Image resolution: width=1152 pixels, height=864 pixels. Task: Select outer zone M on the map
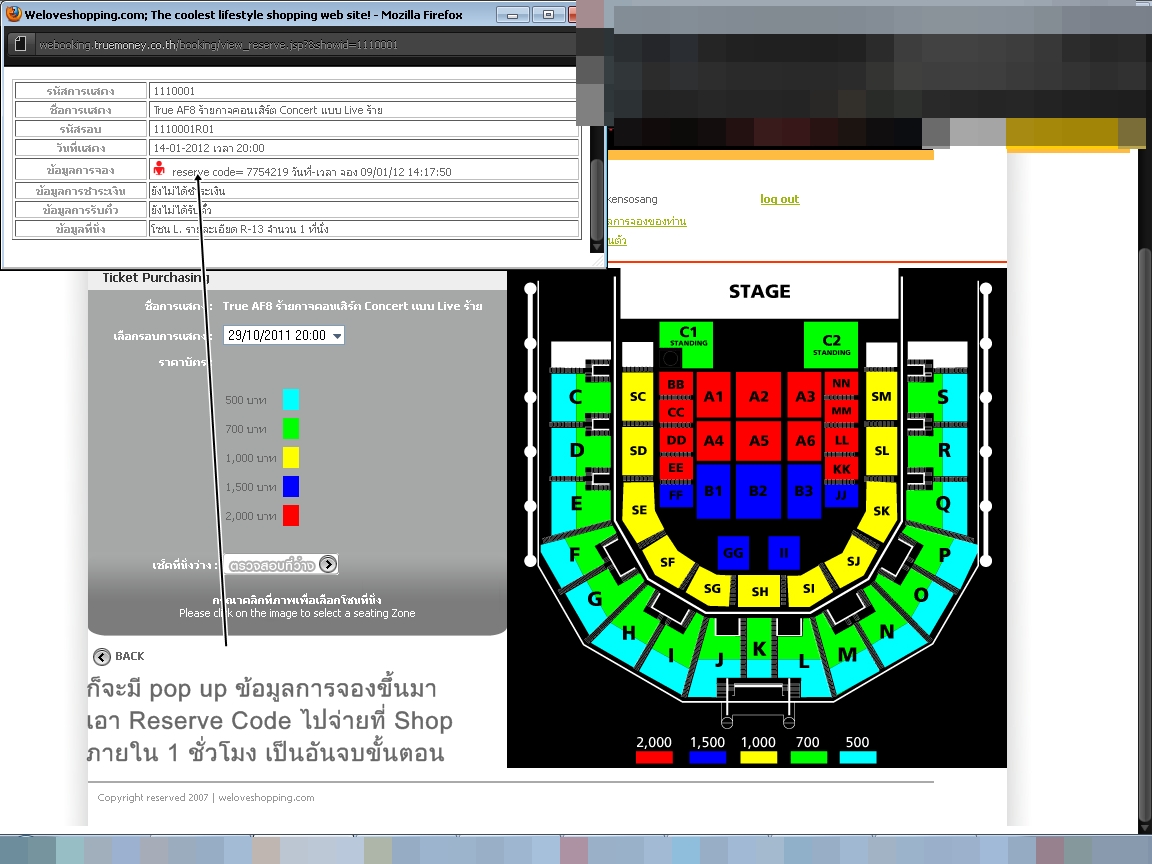(846, 653)
